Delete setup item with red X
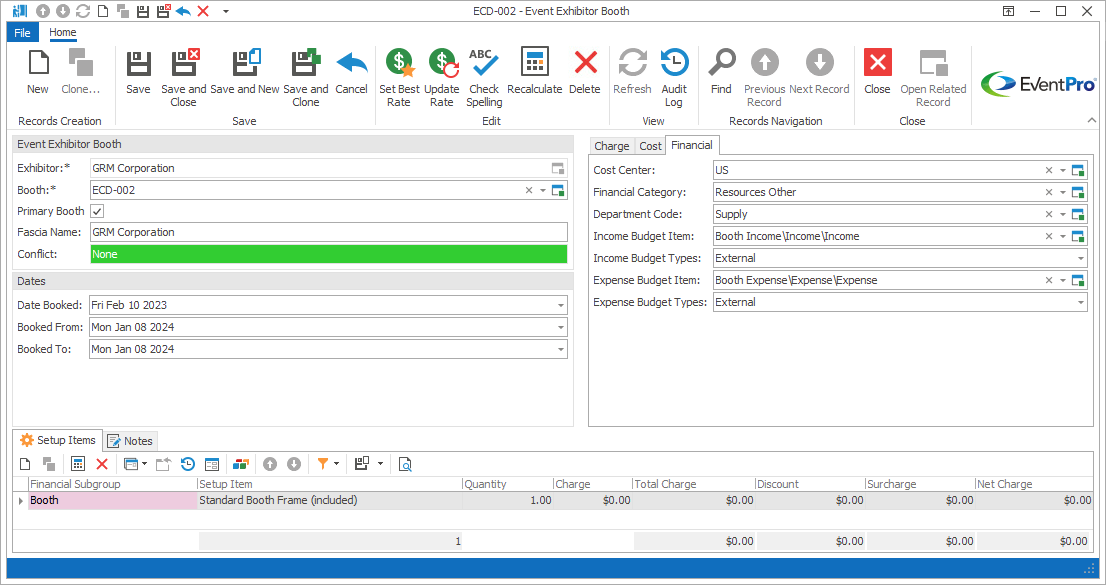The image size is (1106, 585). click(102, 464)
